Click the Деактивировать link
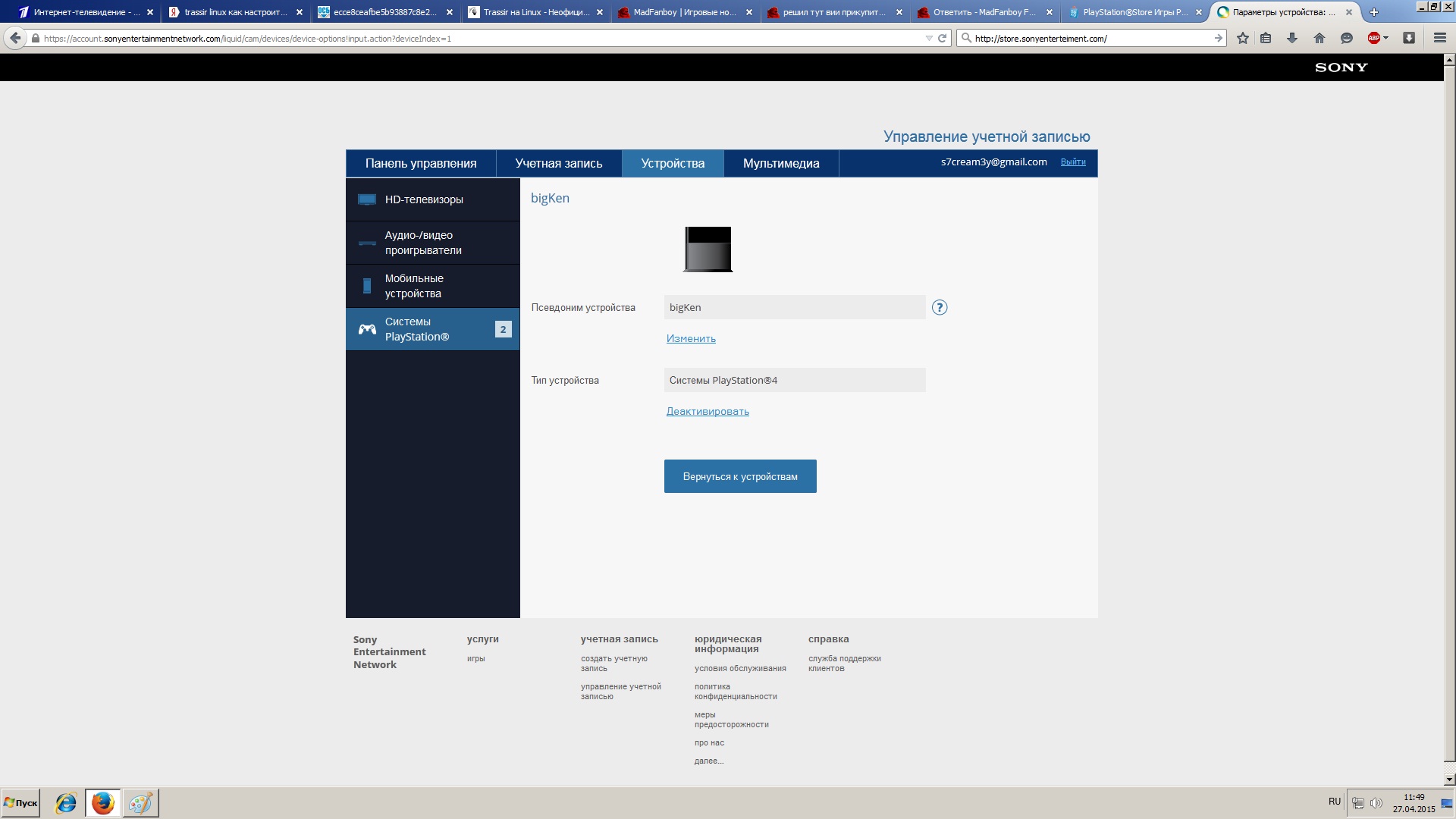Screen dimensions: 1456x819 click(x=708, y=411)
